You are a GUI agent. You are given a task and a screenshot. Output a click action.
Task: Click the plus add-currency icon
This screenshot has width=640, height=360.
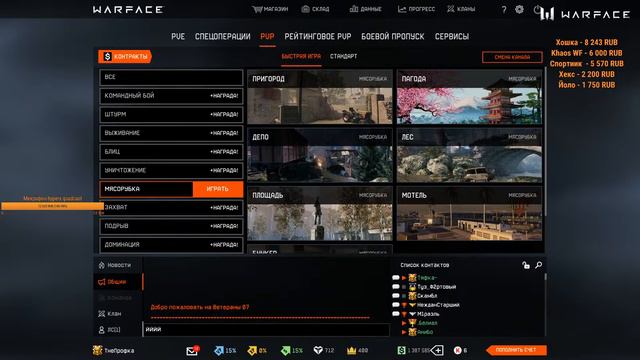[437, 350]
